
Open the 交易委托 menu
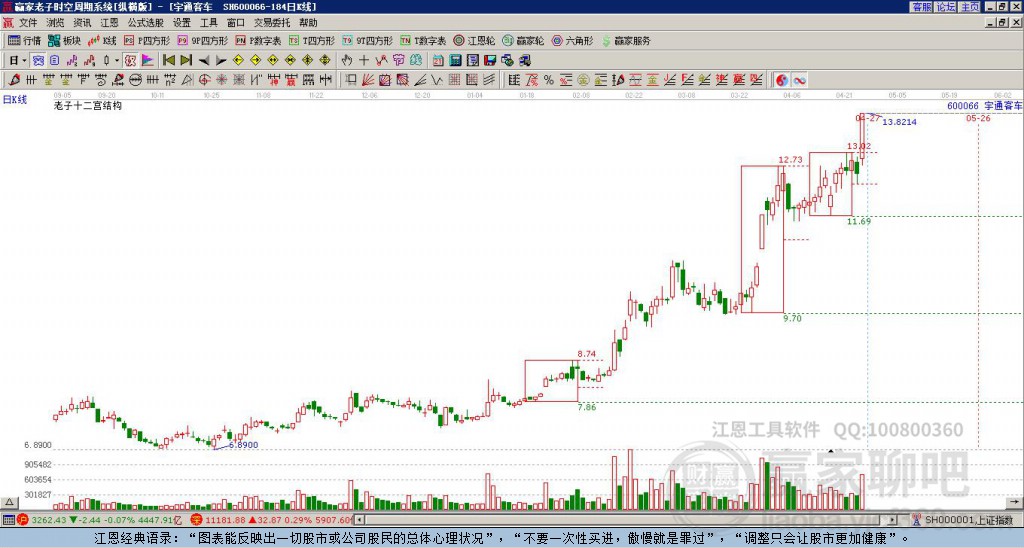[x=272, y=23]
